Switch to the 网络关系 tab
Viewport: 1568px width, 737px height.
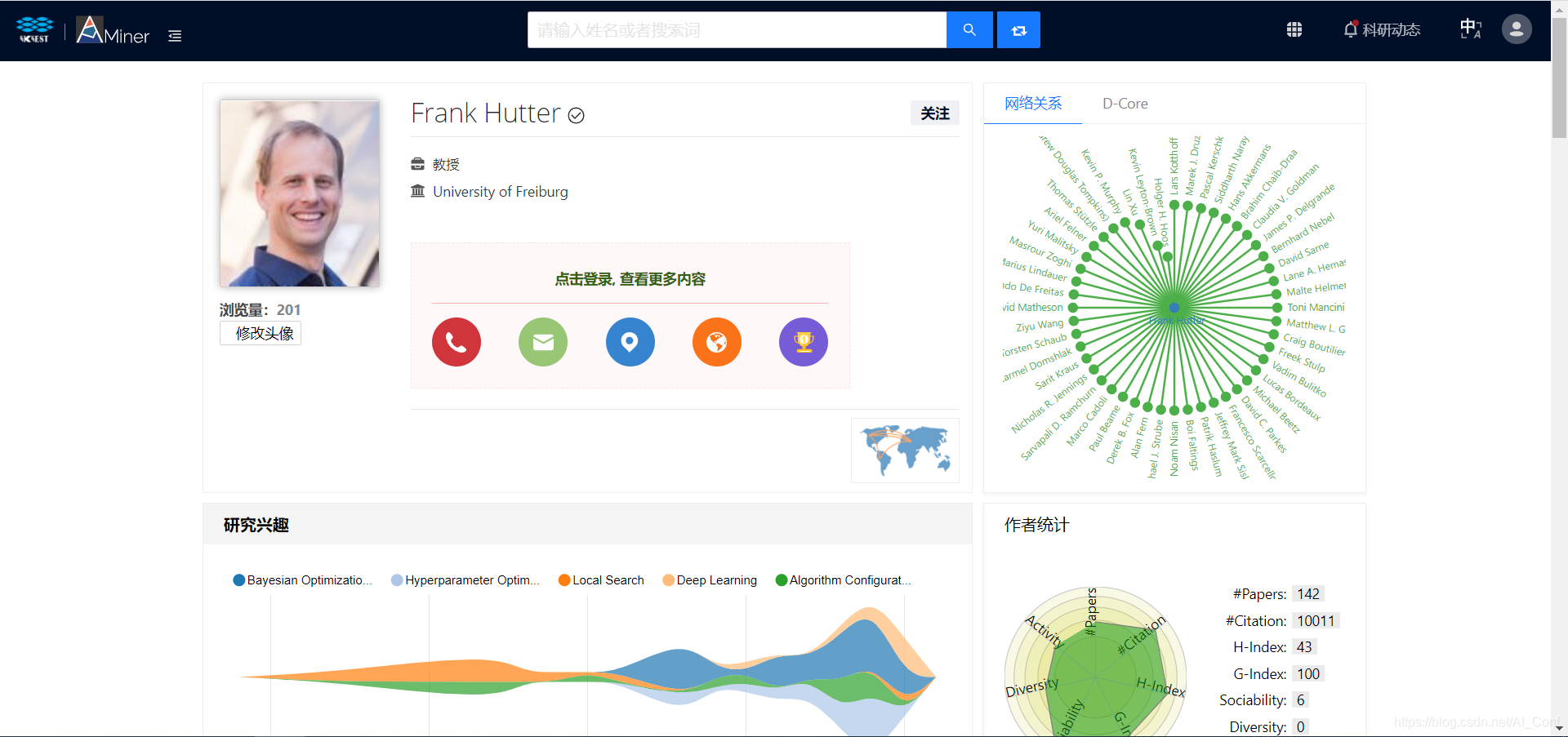pos(1033,104)
